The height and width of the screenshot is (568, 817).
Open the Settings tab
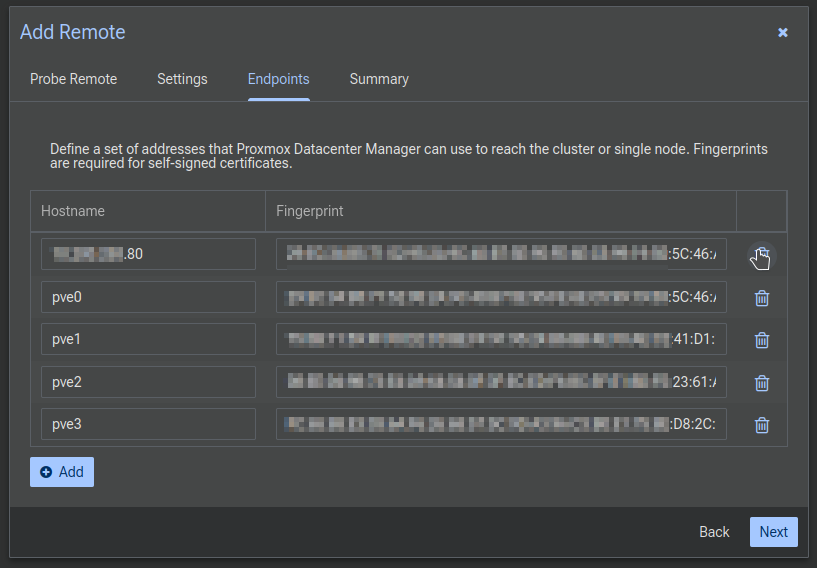[182, 79]
